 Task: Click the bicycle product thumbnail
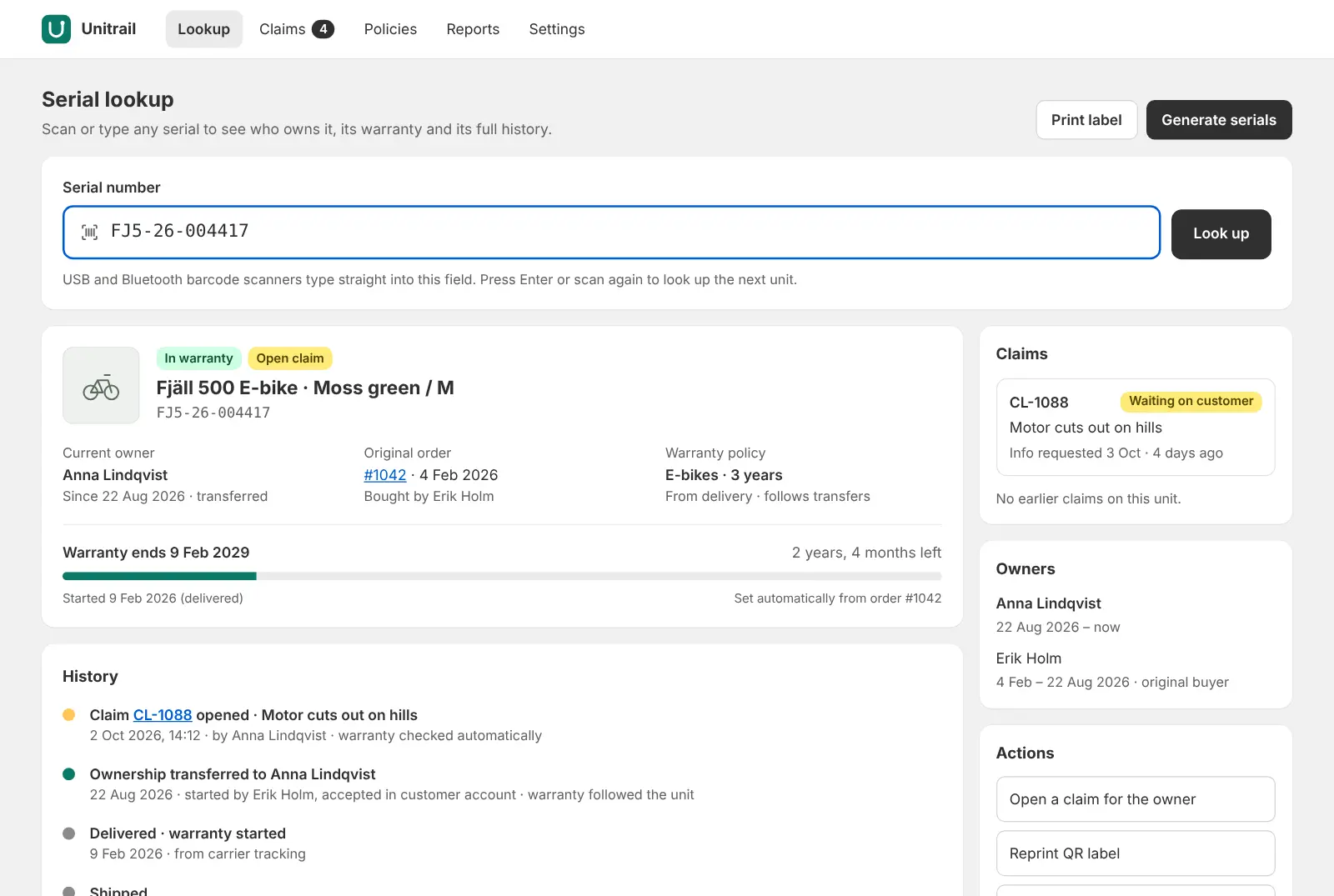101,385
